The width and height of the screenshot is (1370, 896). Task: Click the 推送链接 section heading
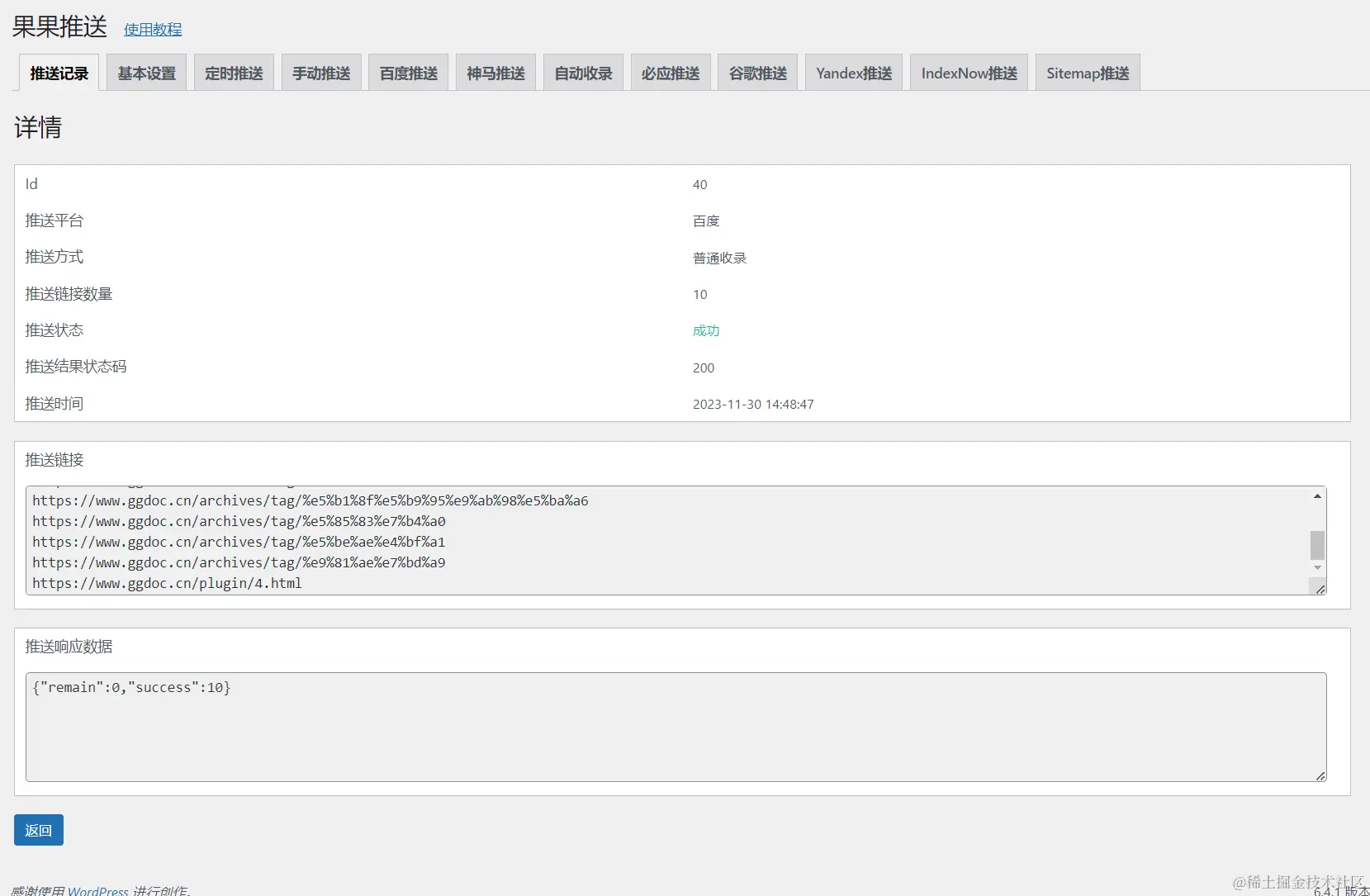pyautogui.click(x=55, y=460)
